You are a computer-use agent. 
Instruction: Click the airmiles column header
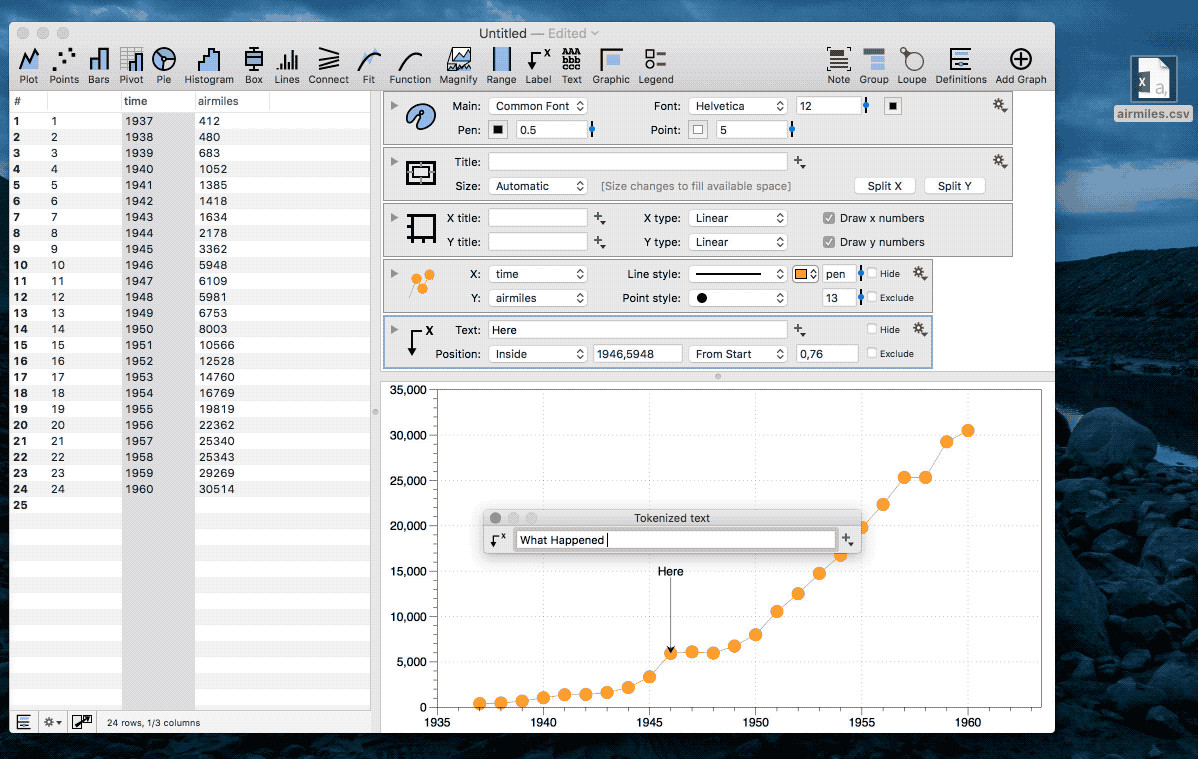click(232, 101)
